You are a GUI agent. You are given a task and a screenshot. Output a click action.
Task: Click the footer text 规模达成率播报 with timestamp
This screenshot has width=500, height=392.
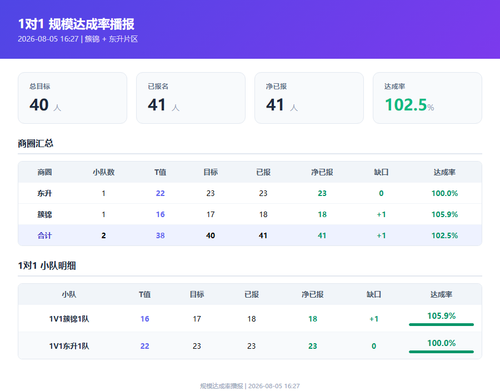(250, 386)
